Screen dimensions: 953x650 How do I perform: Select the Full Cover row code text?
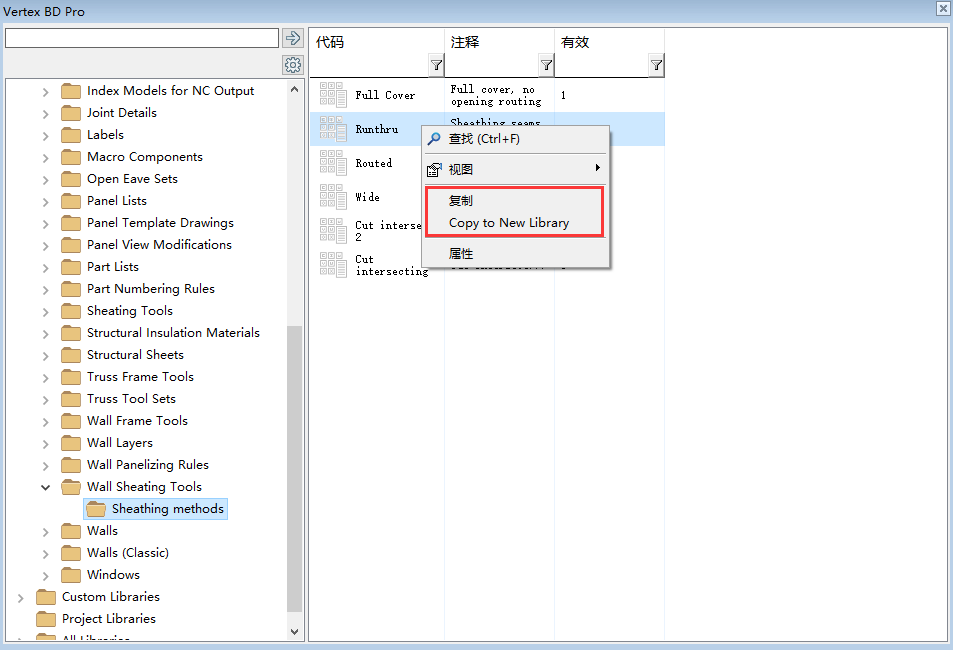(385, 95)
